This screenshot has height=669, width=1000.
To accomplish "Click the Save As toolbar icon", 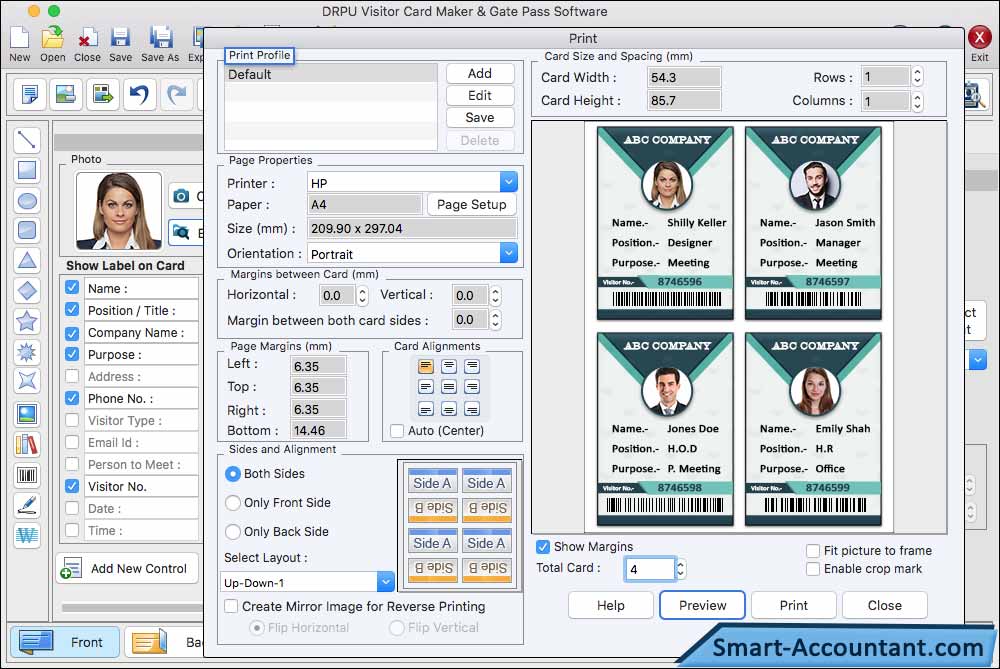I will 160,38.
